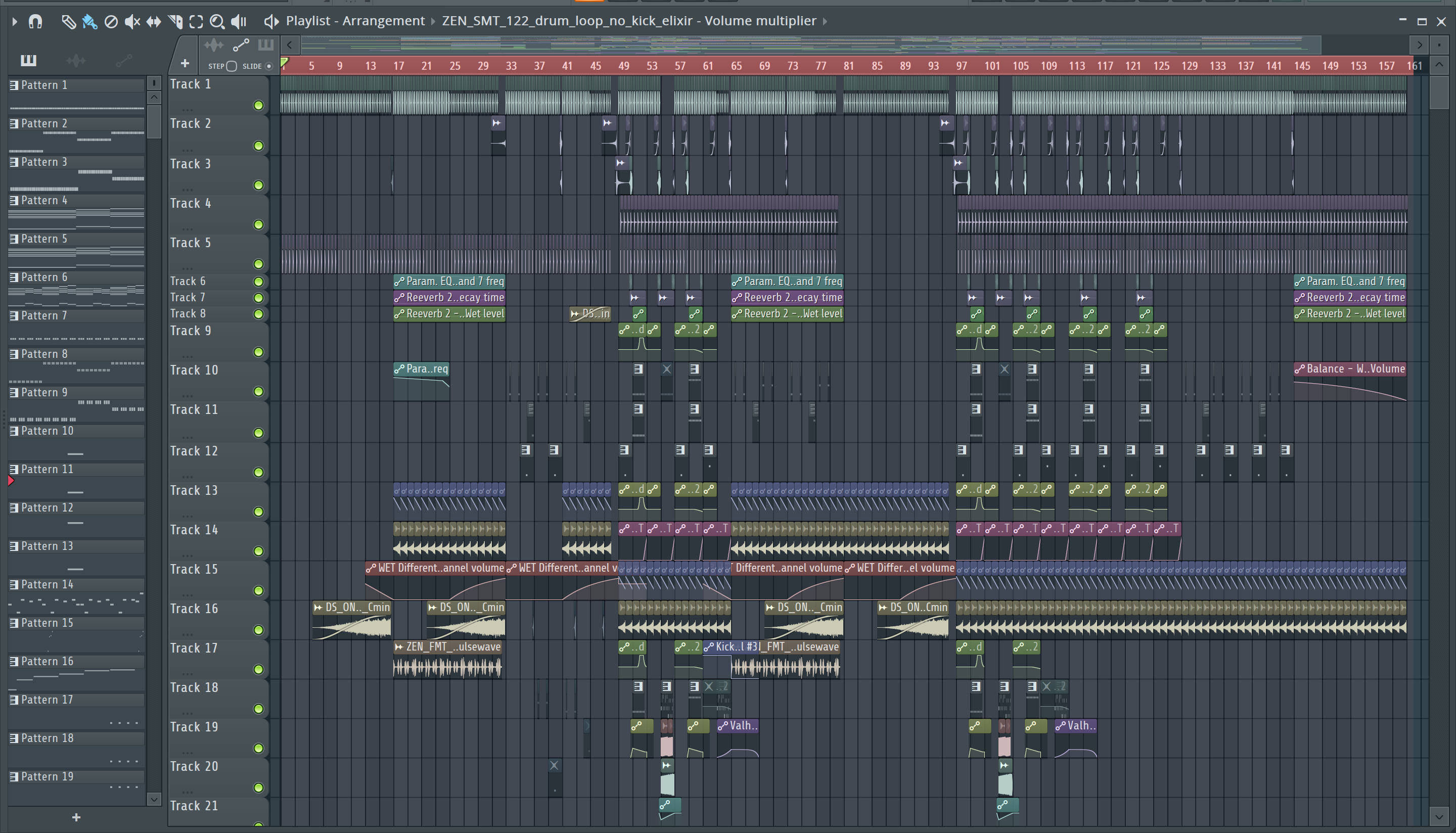Select the Draw pencil tool

68,22
